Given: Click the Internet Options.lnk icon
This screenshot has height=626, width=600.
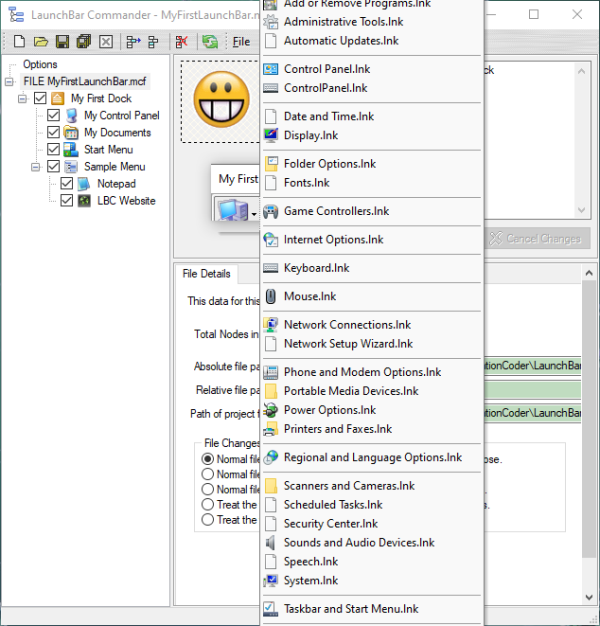Looking at the screenshot, I should (271, 240).
